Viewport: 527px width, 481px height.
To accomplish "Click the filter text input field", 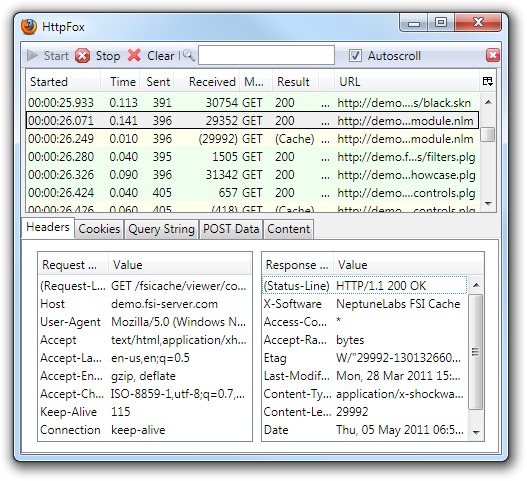I will (266, 55).
